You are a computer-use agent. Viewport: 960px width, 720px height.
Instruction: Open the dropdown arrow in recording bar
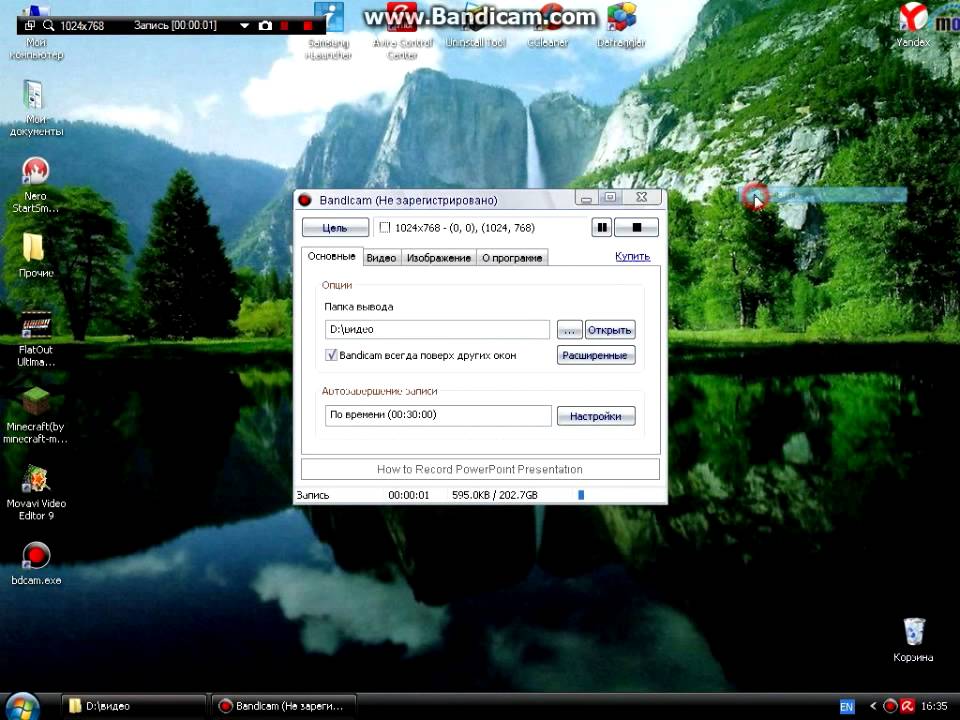[x=244, y=26]
